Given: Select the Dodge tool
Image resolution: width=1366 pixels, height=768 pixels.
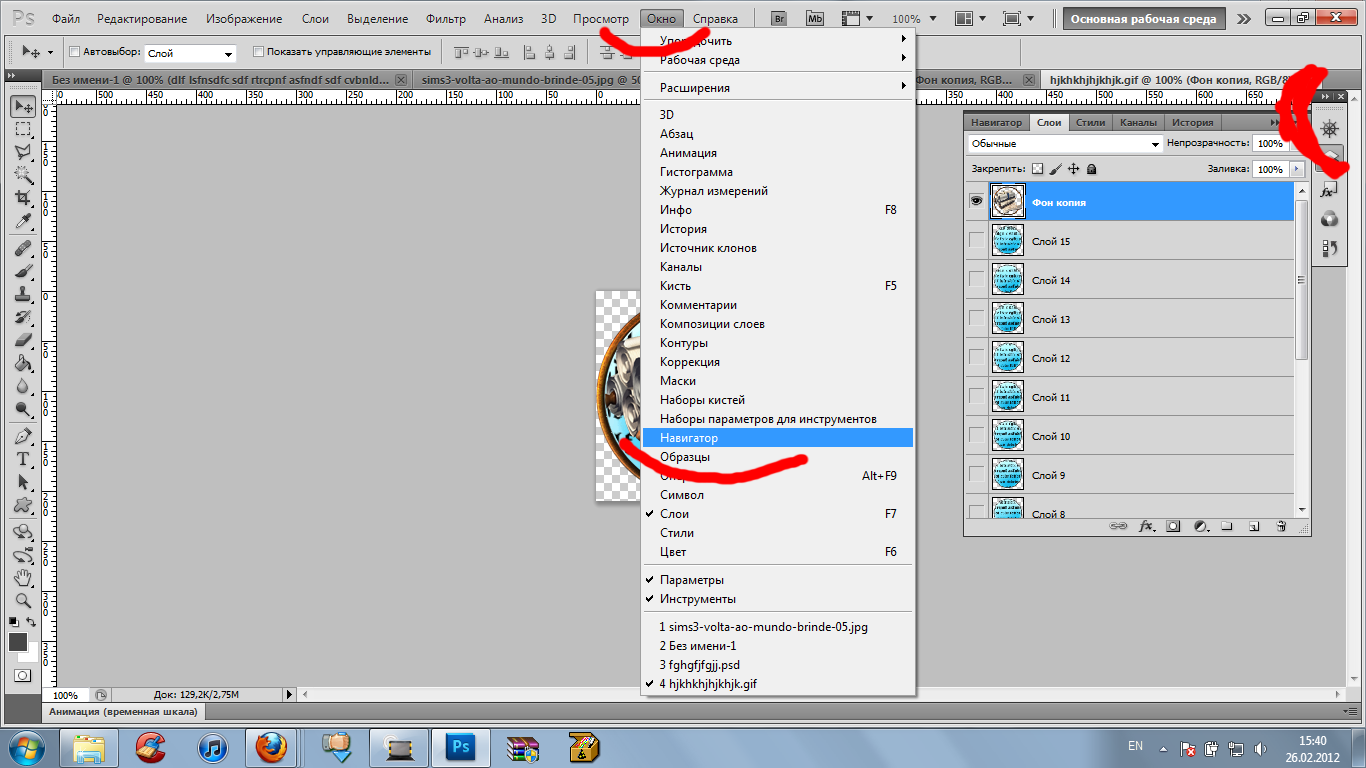Looking at the screenshot, I should [23, 409].
